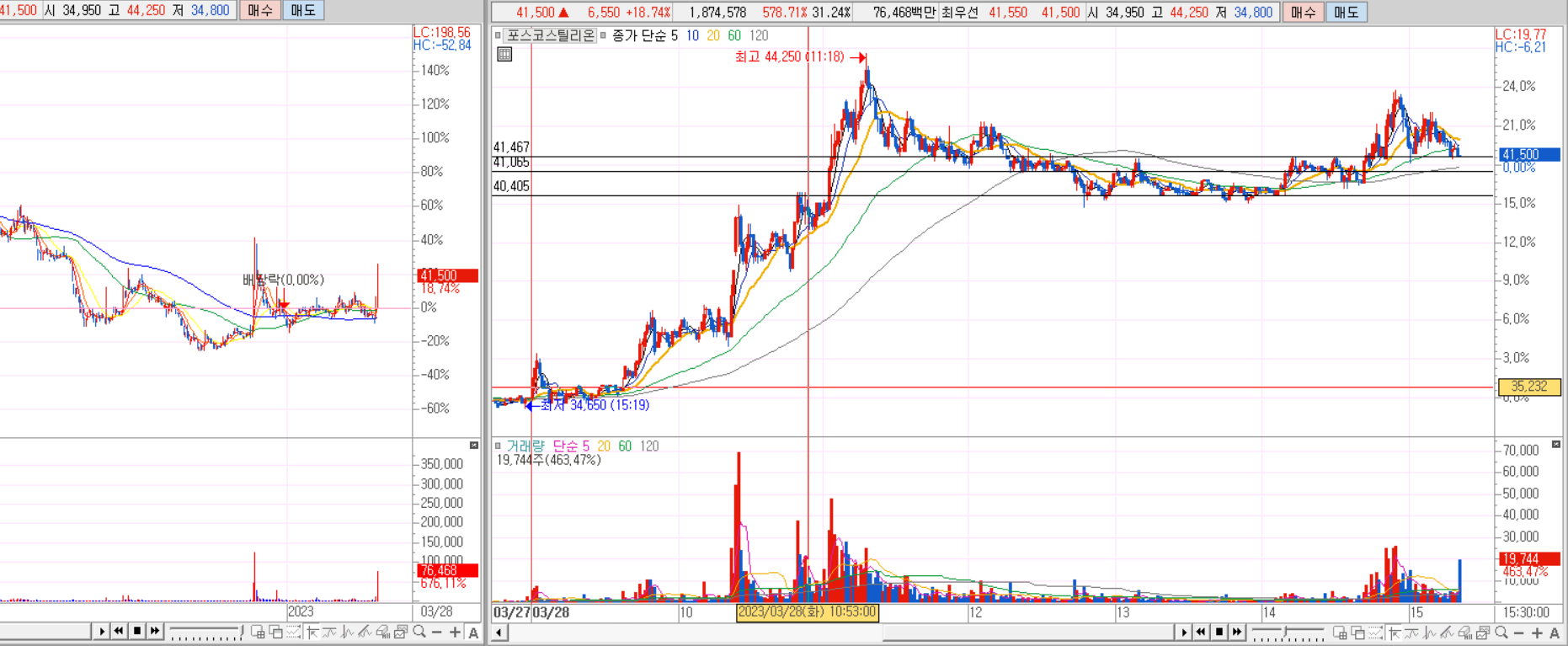Click the 41,467 horizontal line label
The height and width of the screenshot is (646, 1568).
point(511,147)
